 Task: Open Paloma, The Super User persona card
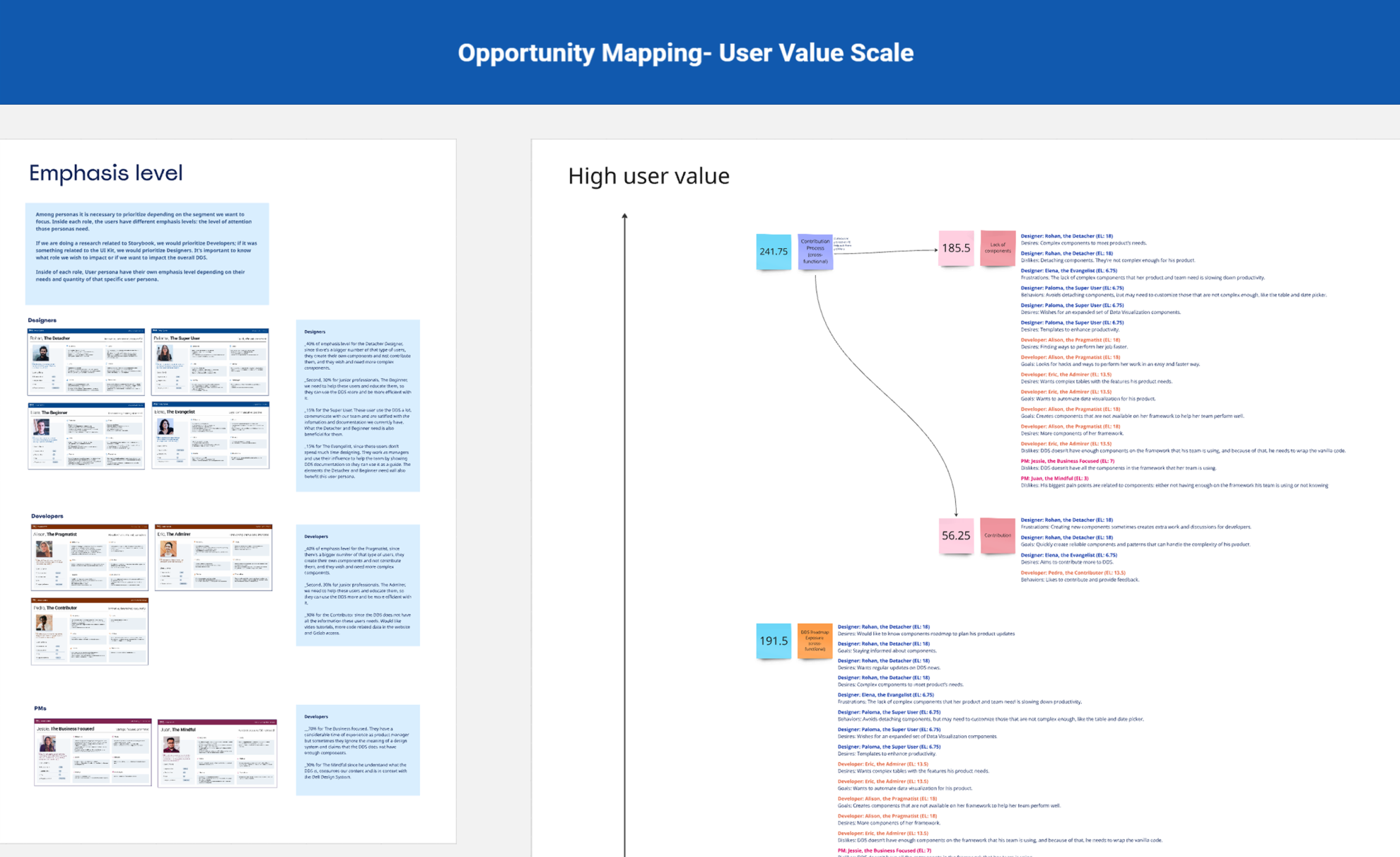click(210, 361)
